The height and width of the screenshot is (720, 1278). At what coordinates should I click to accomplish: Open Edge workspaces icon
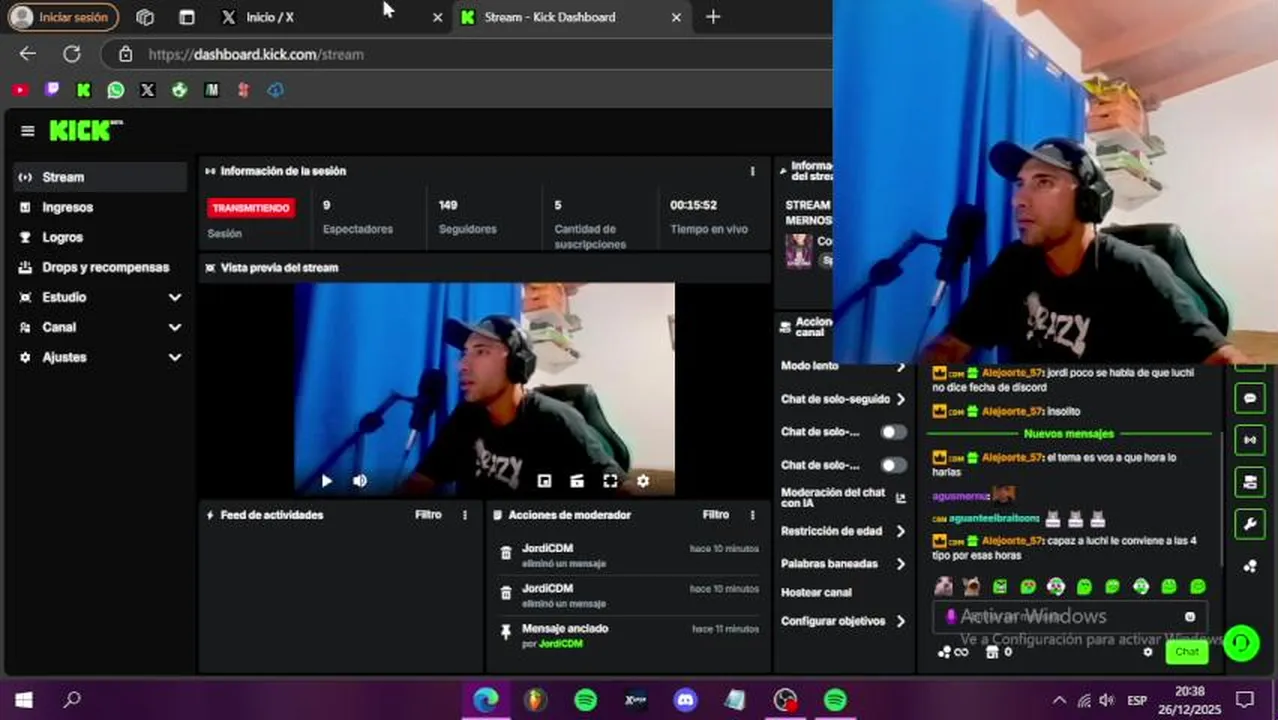click(145, 17)
